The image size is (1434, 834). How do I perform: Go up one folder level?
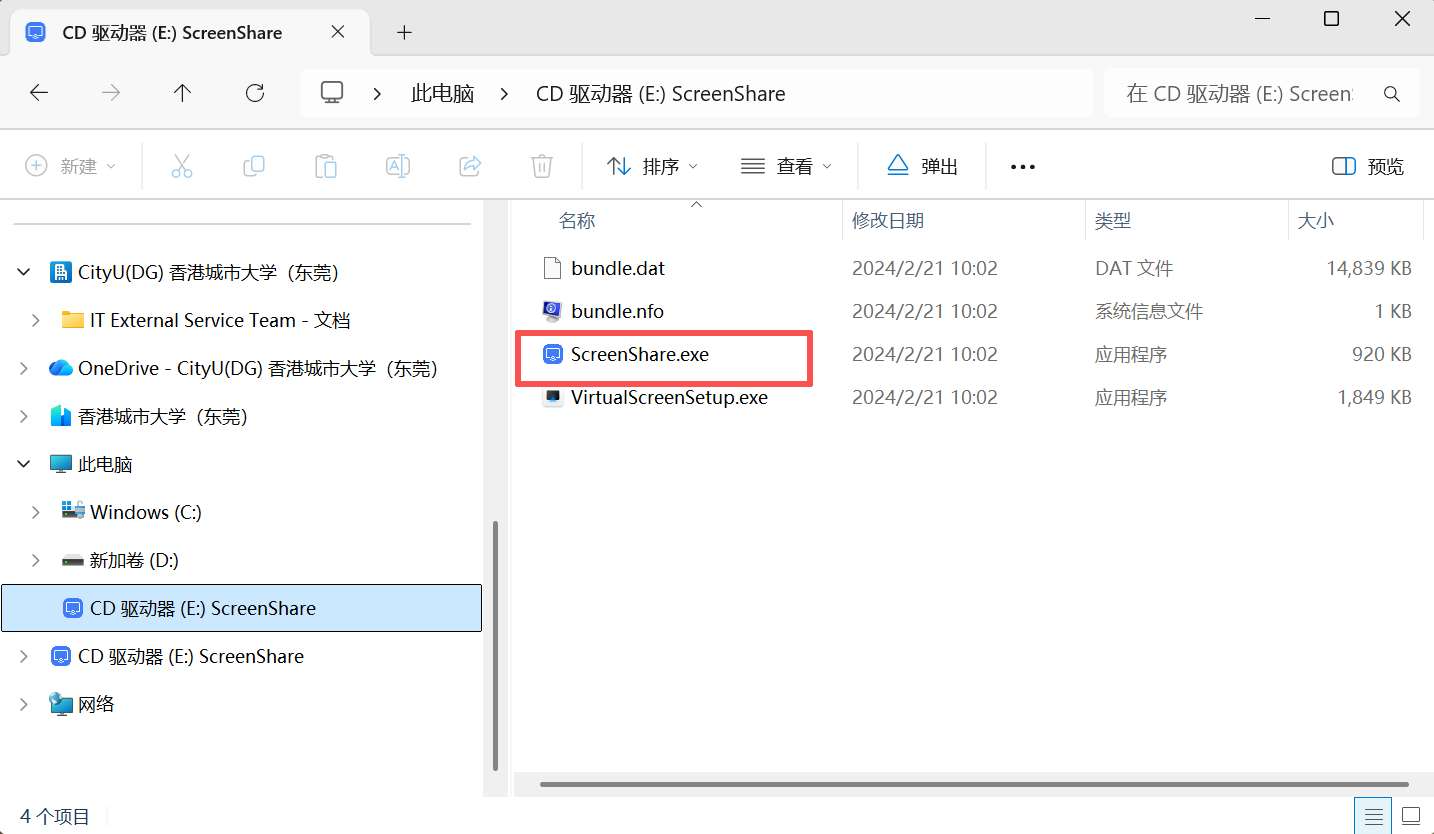point(182,93)
